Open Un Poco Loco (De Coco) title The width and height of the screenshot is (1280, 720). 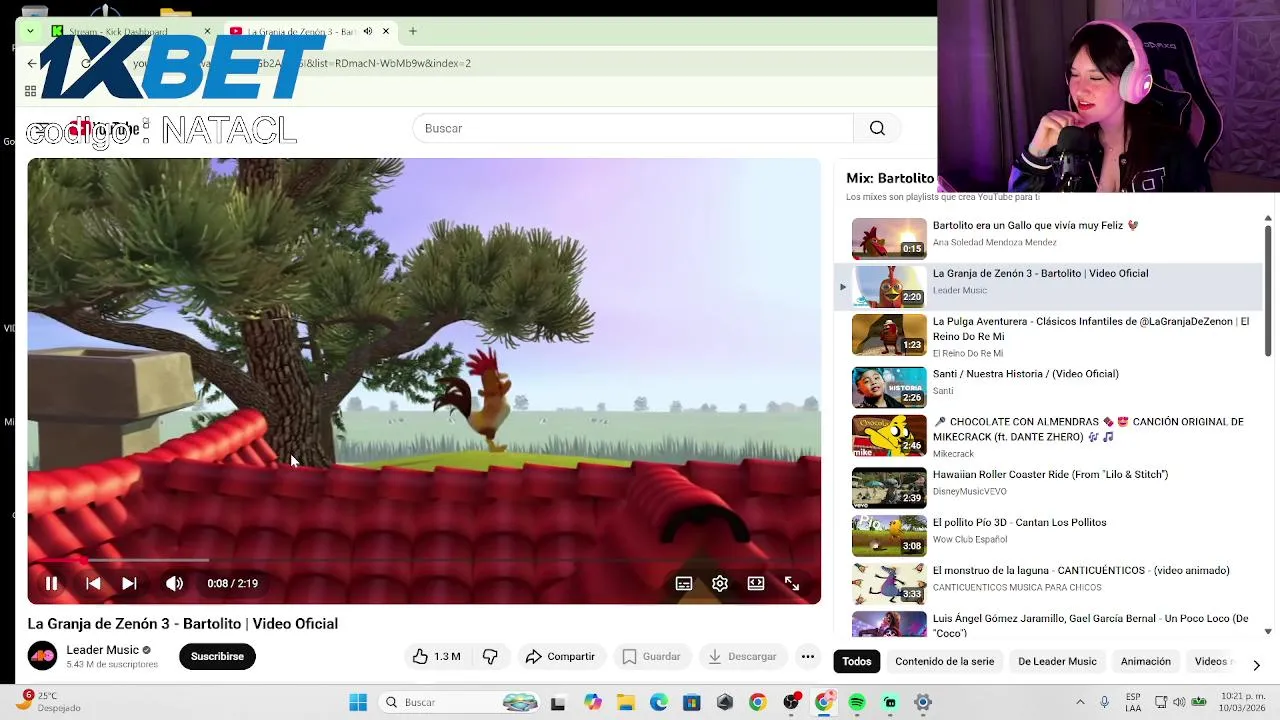pyautogui.click(x=1090, y=625)
